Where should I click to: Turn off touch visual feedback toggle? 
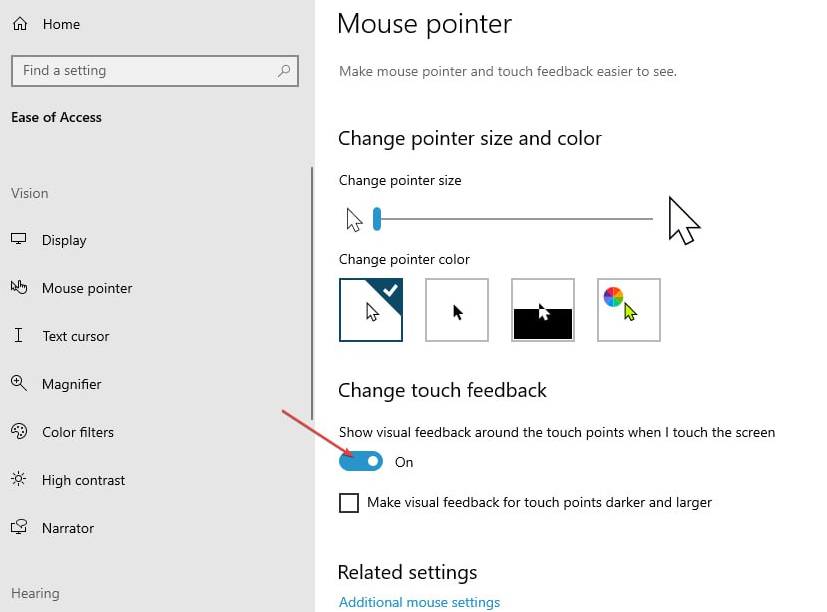pyautogui.click(x=361, y=461)
